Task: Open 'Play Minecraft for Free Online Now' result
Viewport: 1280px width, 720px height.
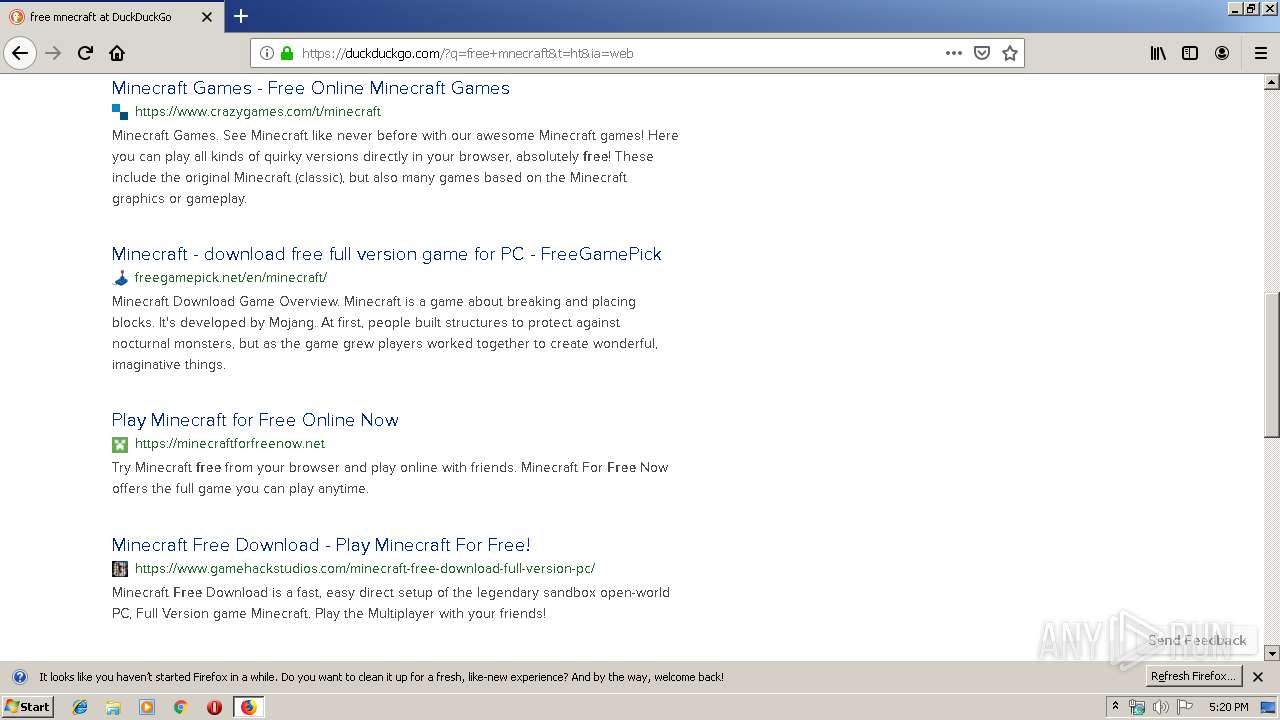Action: tap(255, 420)
